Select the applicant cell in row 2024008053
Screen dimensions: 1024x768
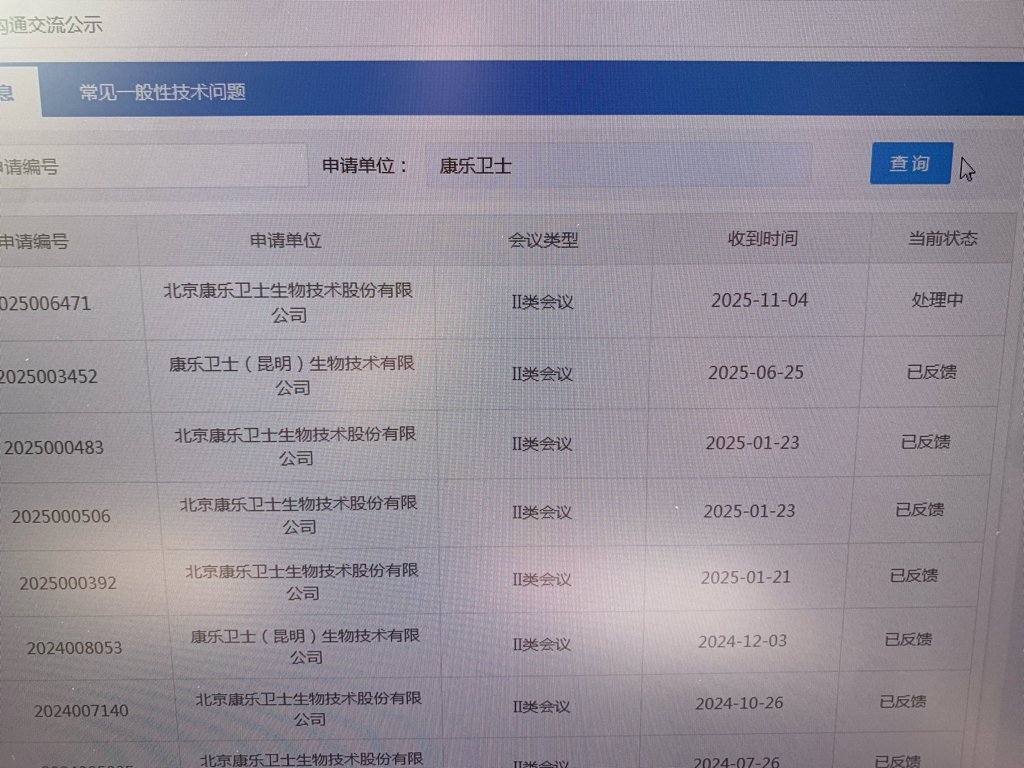pyautogui.click(x=306, y=646)
